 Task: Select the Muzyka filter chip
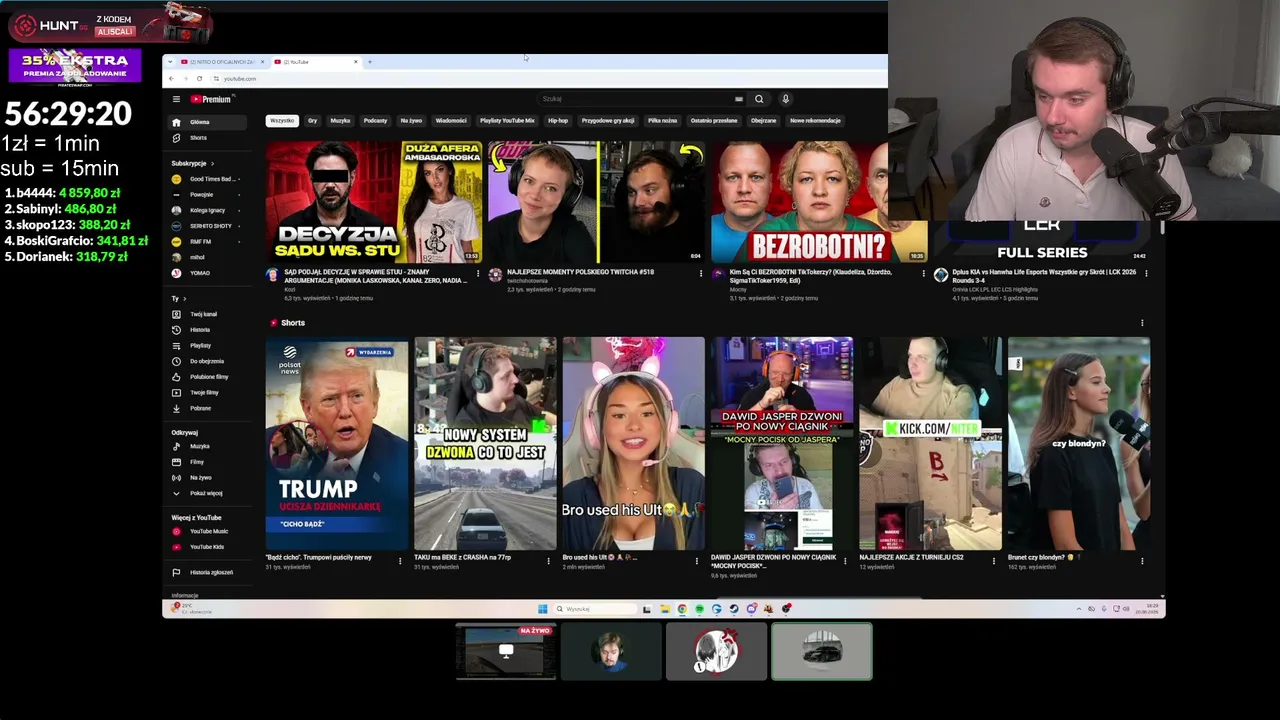(x=340, y=121)
